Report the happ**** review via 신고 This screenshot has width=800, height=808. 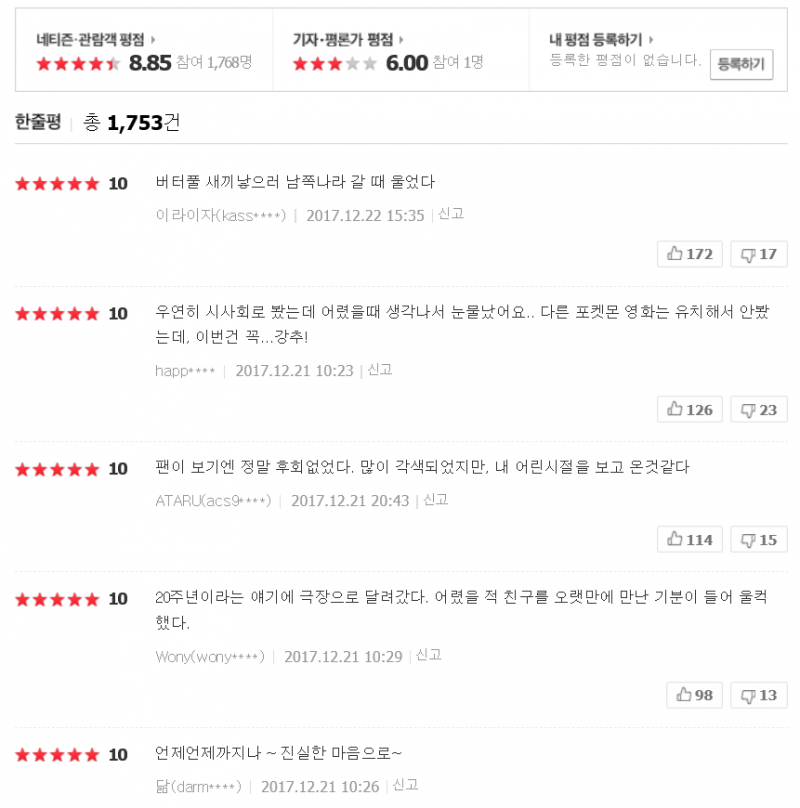coord(379,370)
